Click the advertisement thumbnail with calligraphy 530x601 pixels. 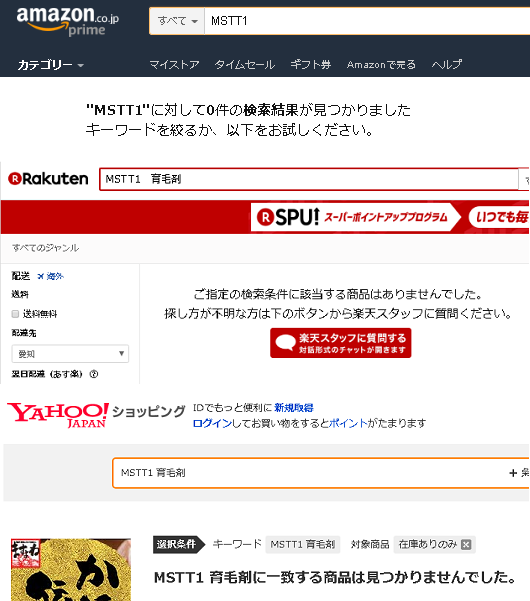tap(71, 570)
